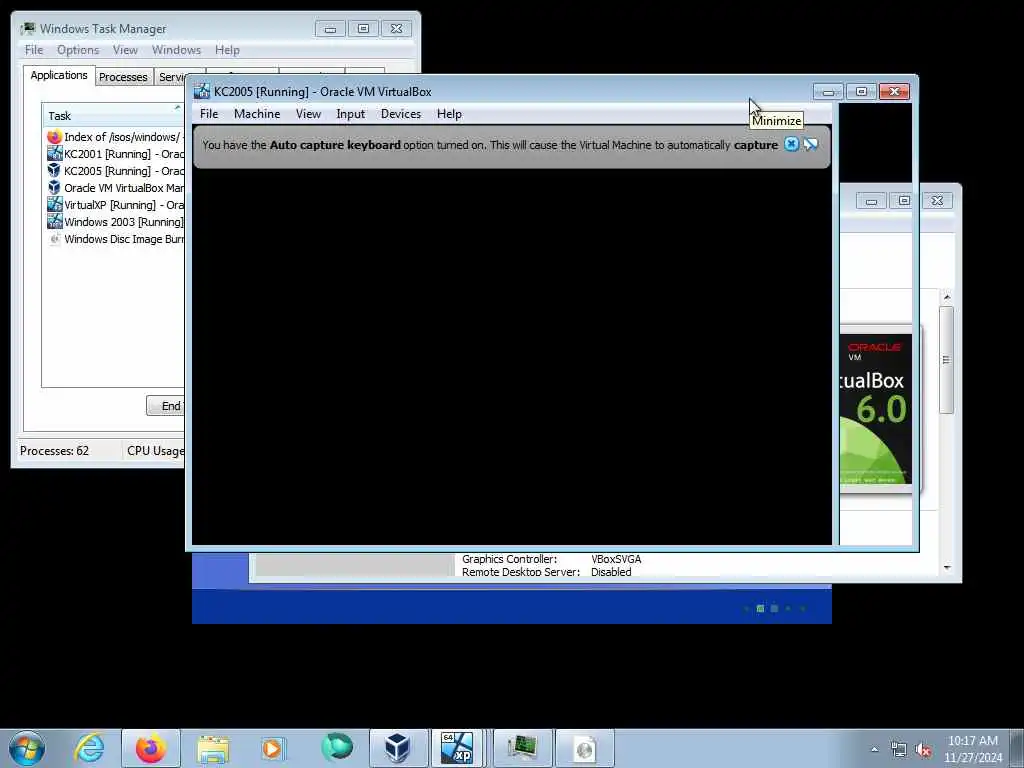1024x768 pixels.
Task: Open the taskbar clock showing 10:17 AM
Action: (x=973, y=749)
